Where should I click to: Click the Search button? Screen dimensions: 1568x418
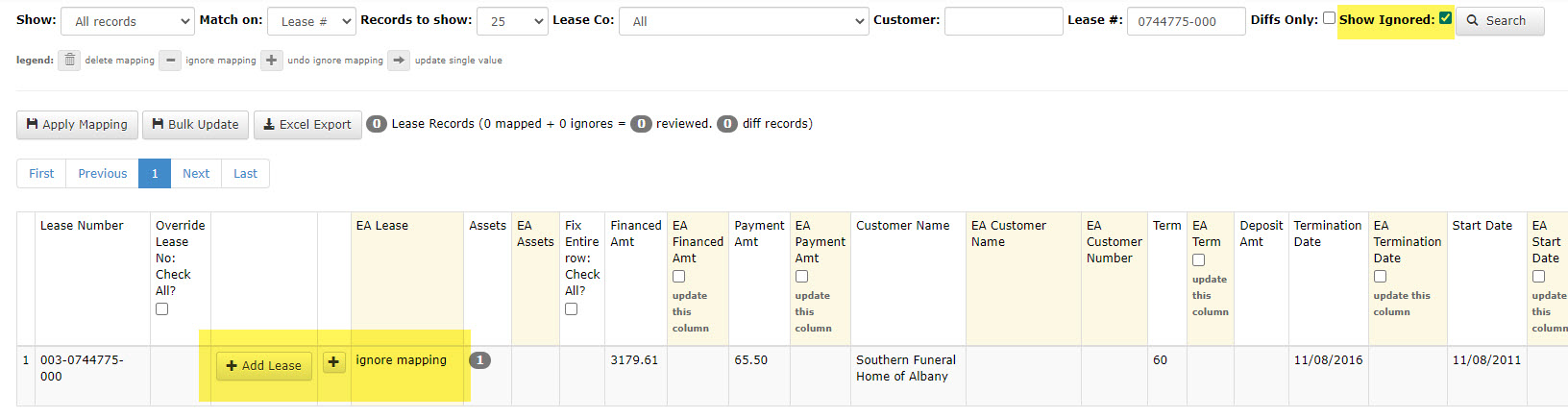(x=1500, y=21)
